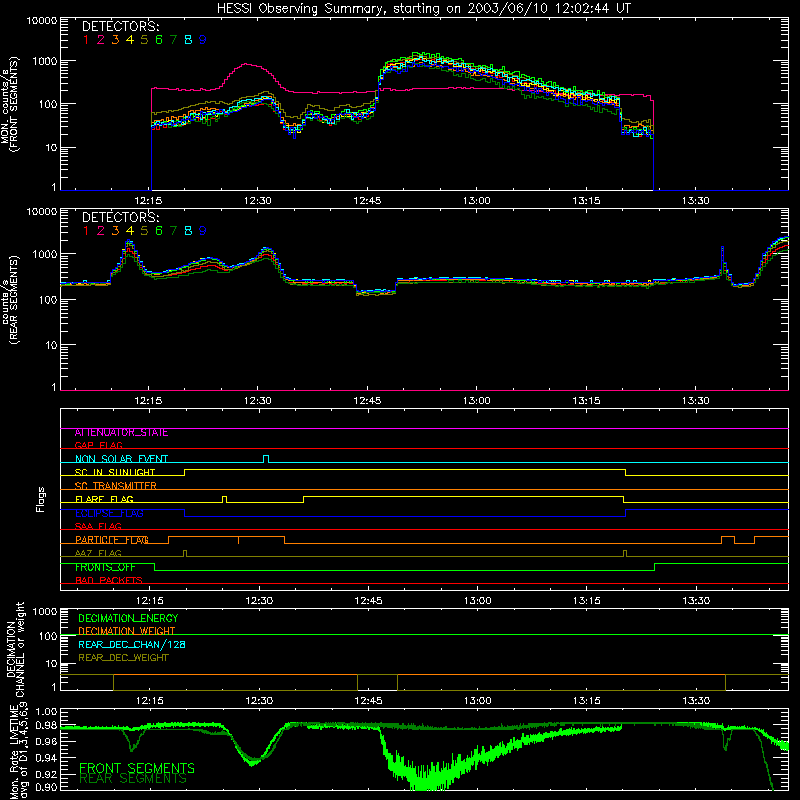Image resolution: width=800 pixels, height=800 pixels.
Task: Click FRONT SEGMENTS legend in livetime plot
Action: (x=137, y=768)
